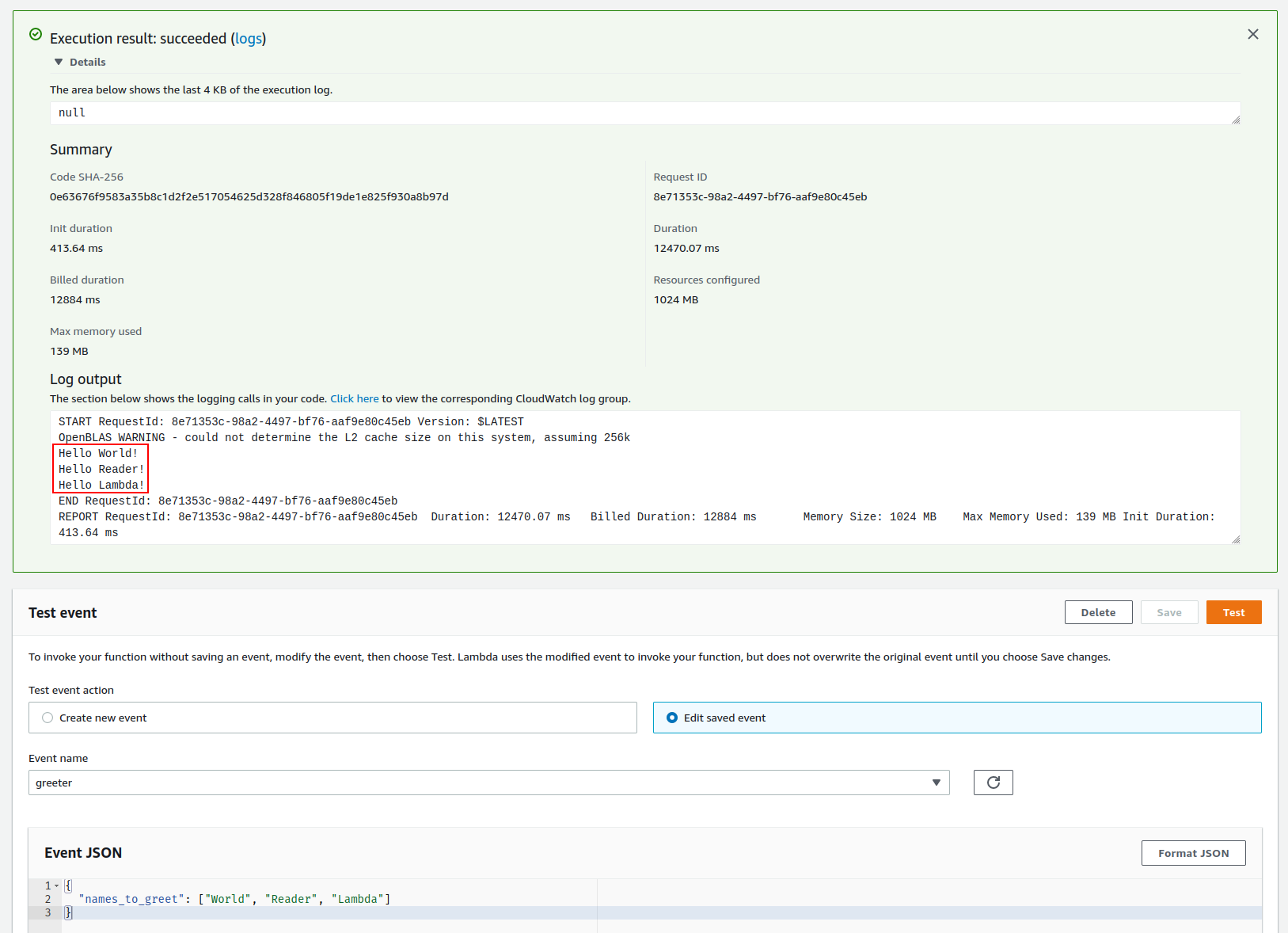
Task: Click the Event JSON heading
Action: click(83, 853)
